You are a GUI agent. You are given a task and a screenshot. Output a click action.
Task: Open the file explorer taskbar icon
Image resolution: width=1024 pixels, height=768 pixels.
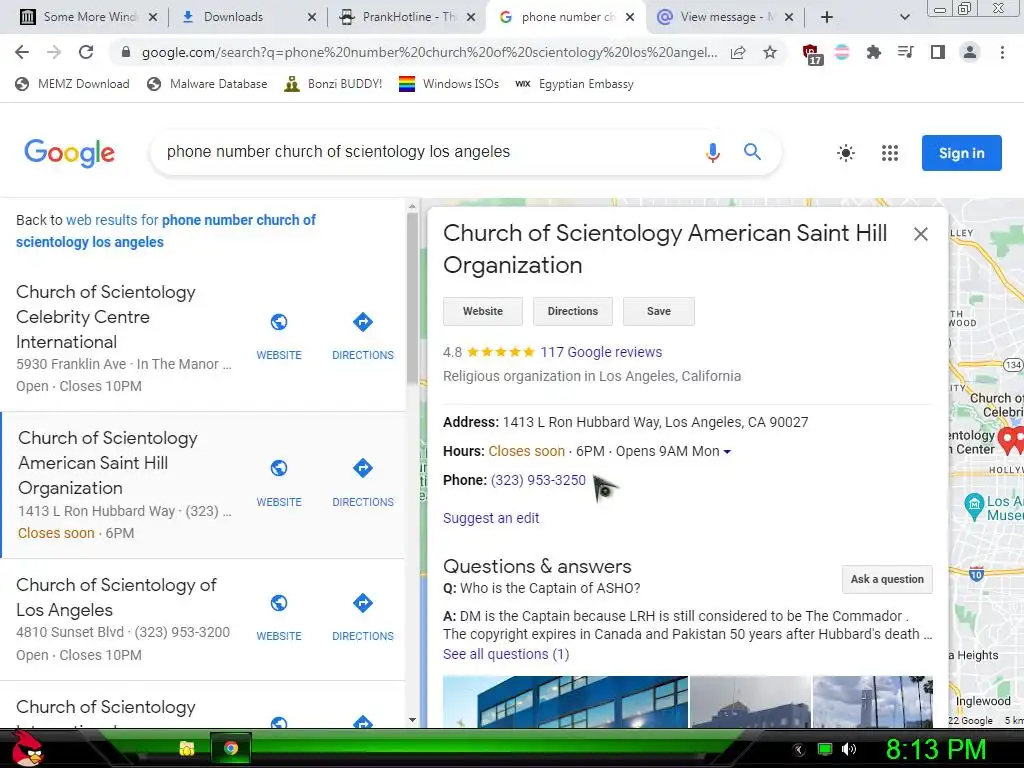point(187,748)
